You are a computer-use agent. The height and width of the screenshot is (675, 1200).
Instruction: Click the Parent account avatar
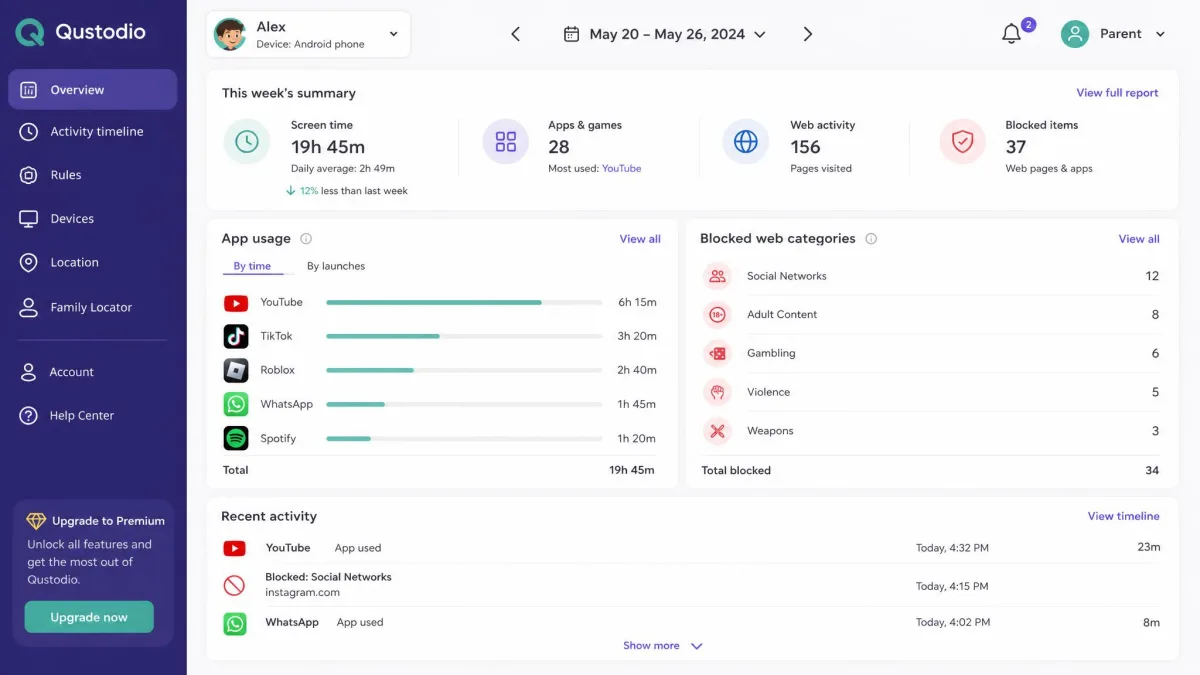tap(1075, 34)
